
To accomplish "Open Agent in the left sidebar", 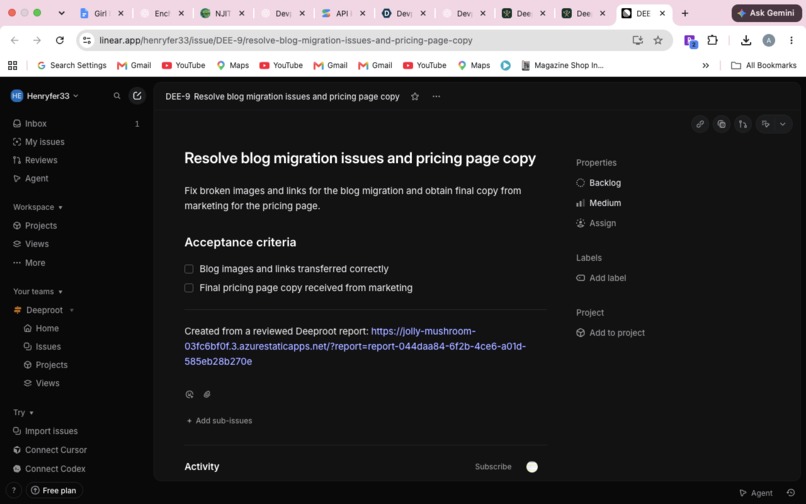I will click(76, 178).
